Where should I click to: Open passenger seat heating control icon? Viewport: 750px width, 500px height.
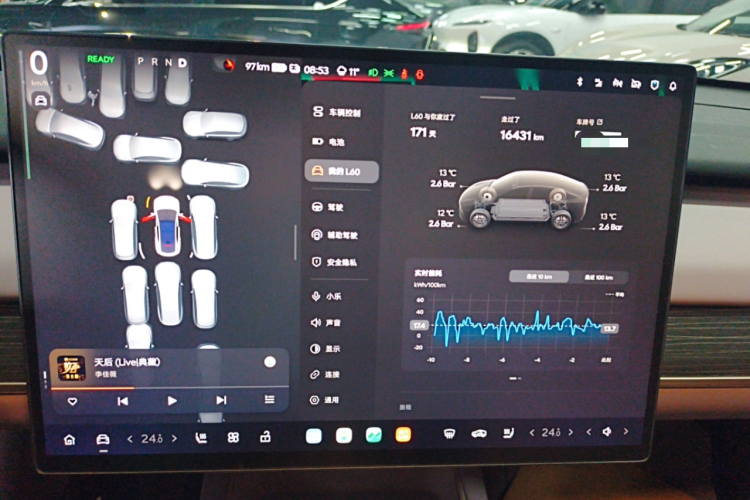508,433
